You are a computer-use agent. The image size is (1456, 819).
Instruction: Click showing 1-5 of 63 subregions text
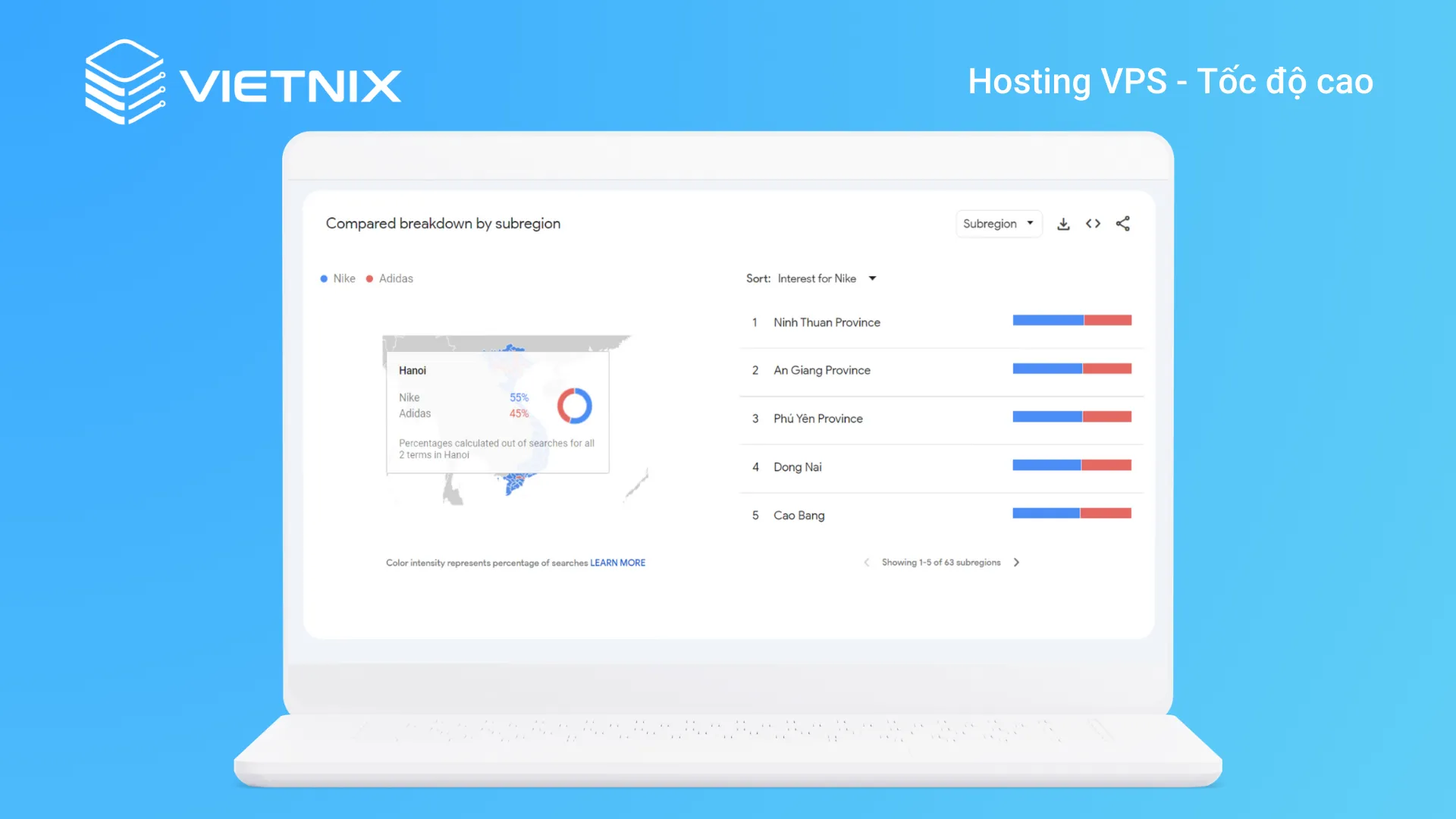coord(940,561)
